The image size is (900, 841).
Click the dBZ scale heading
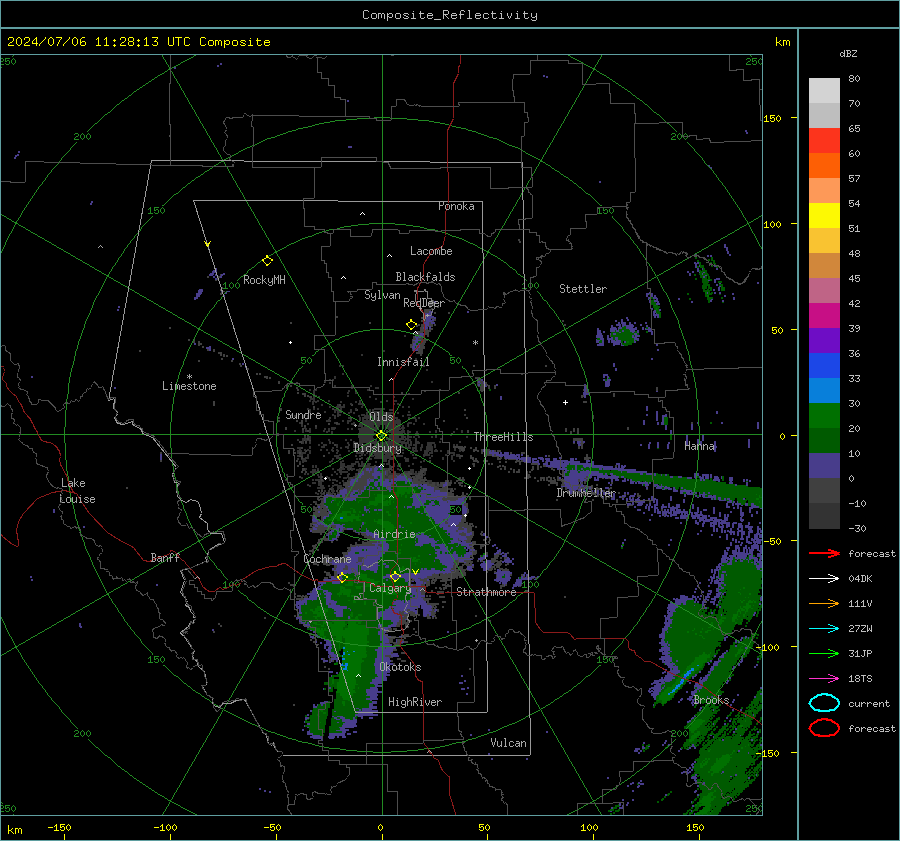pyautogui.click(x=848, y=54)
